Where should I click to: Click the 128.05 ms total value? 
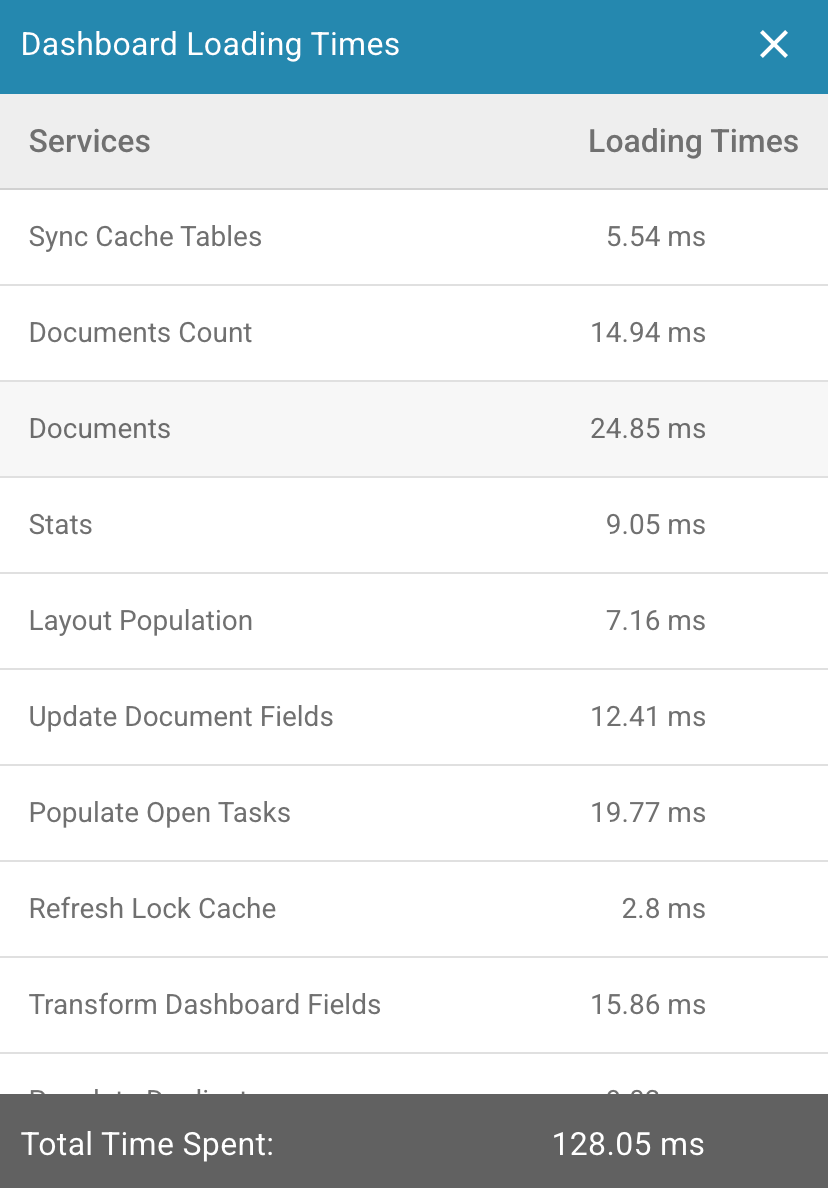tap(628, 1144)
